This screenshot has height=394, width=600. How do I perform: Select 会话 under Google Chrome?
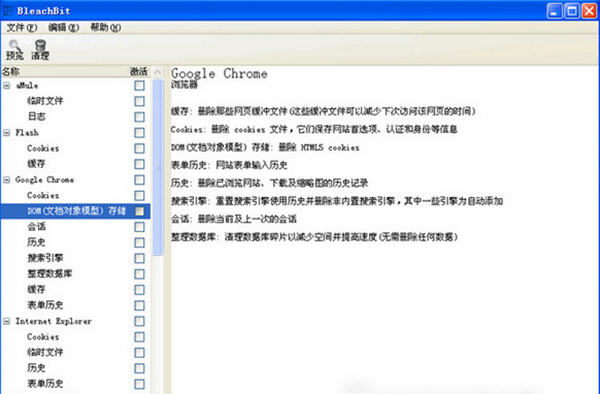click(x=36, y=227)
